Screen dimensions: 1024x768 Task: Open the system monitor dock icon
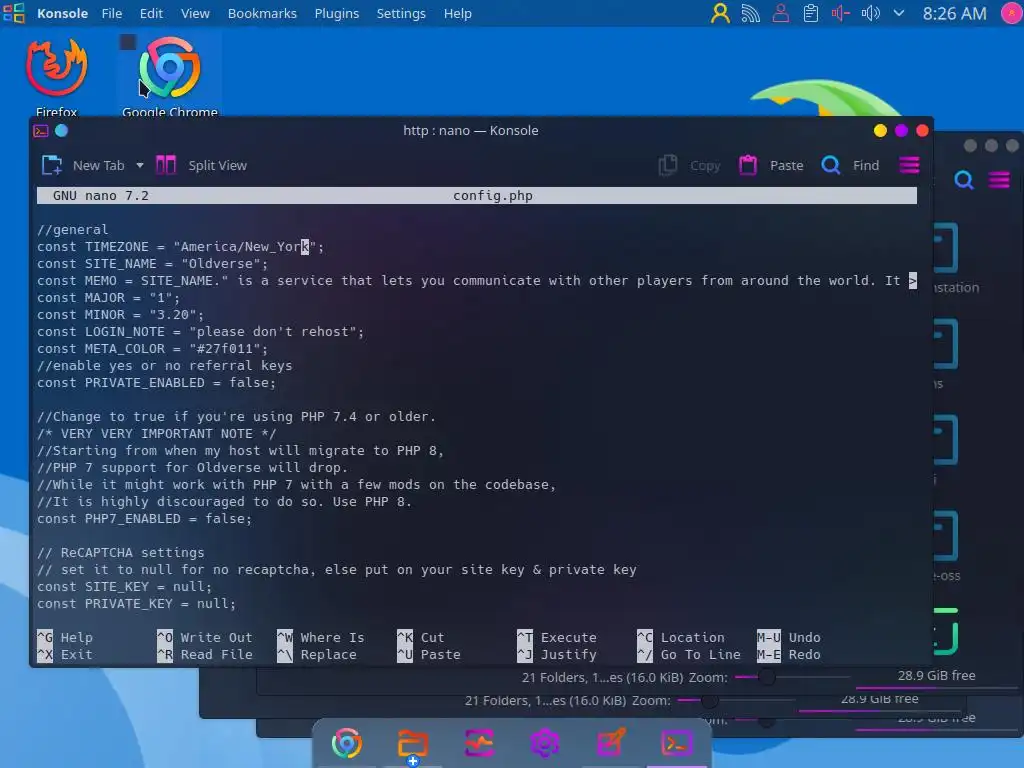click(x=479, y=743)
